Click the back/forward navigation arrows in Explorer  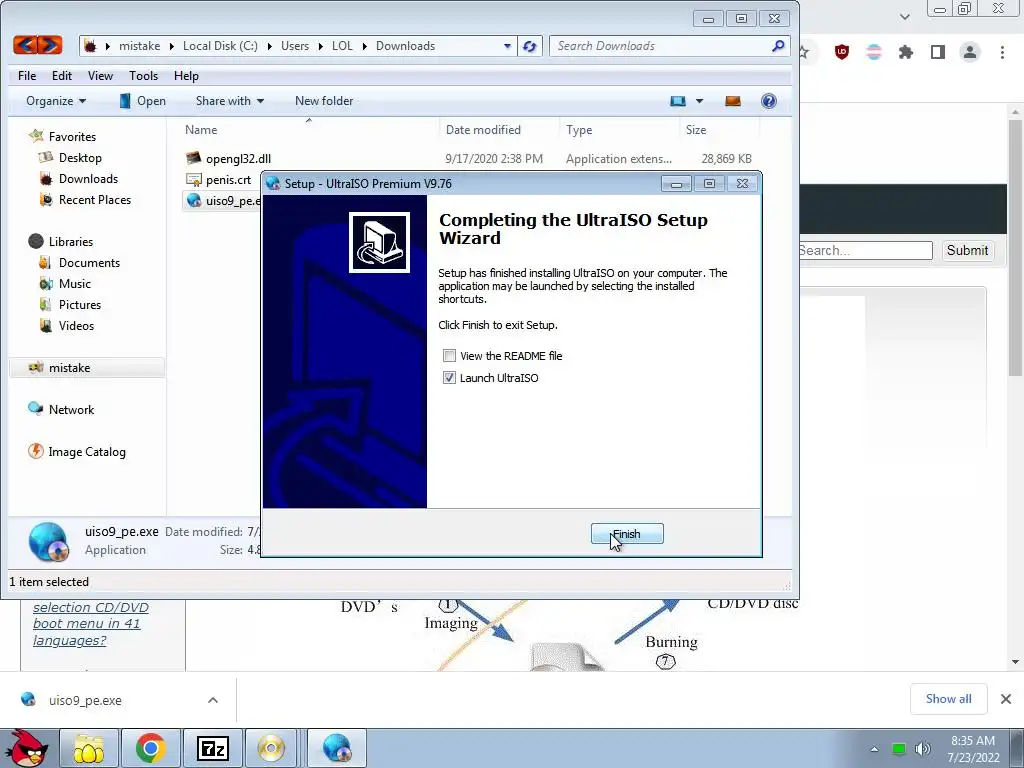point(38,45)
